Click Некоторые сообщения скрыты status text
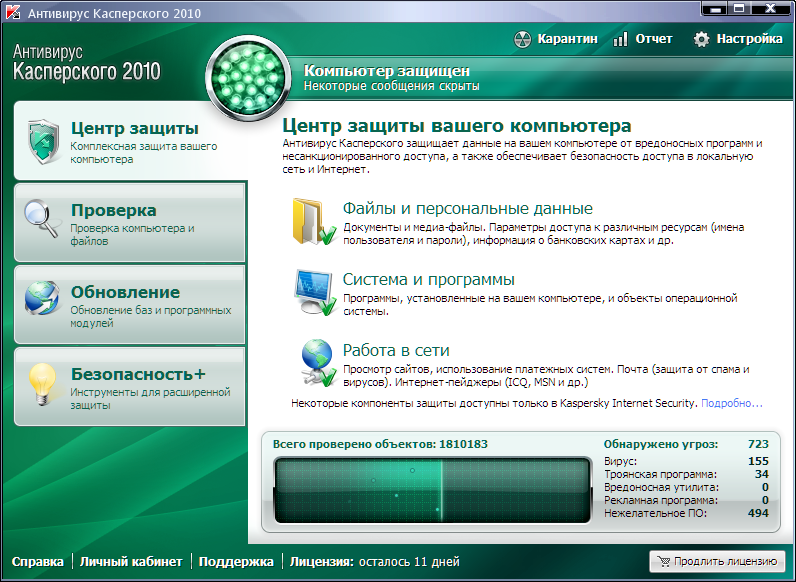The width and height of the screenshot is (796, 582). pyautogui.click(x=391, y=86)
